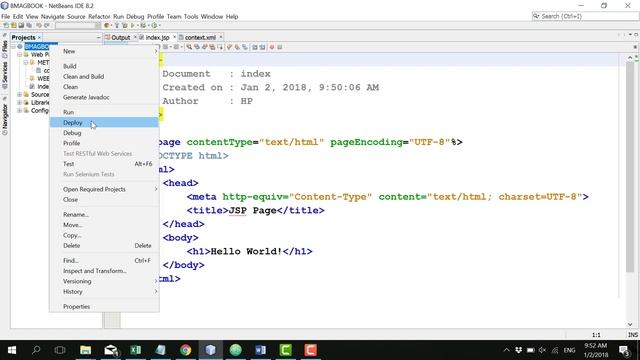Click the editor scrollbar down arrow
The width and height of the screenshot is (640, 360).
(630, 324)
